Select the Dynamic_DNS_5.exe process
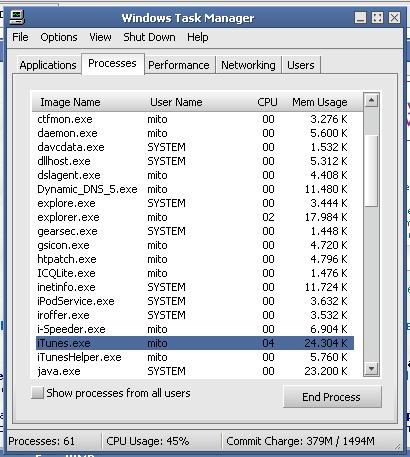The width and height of the screenshot is (410, 457). coord(195,189)
